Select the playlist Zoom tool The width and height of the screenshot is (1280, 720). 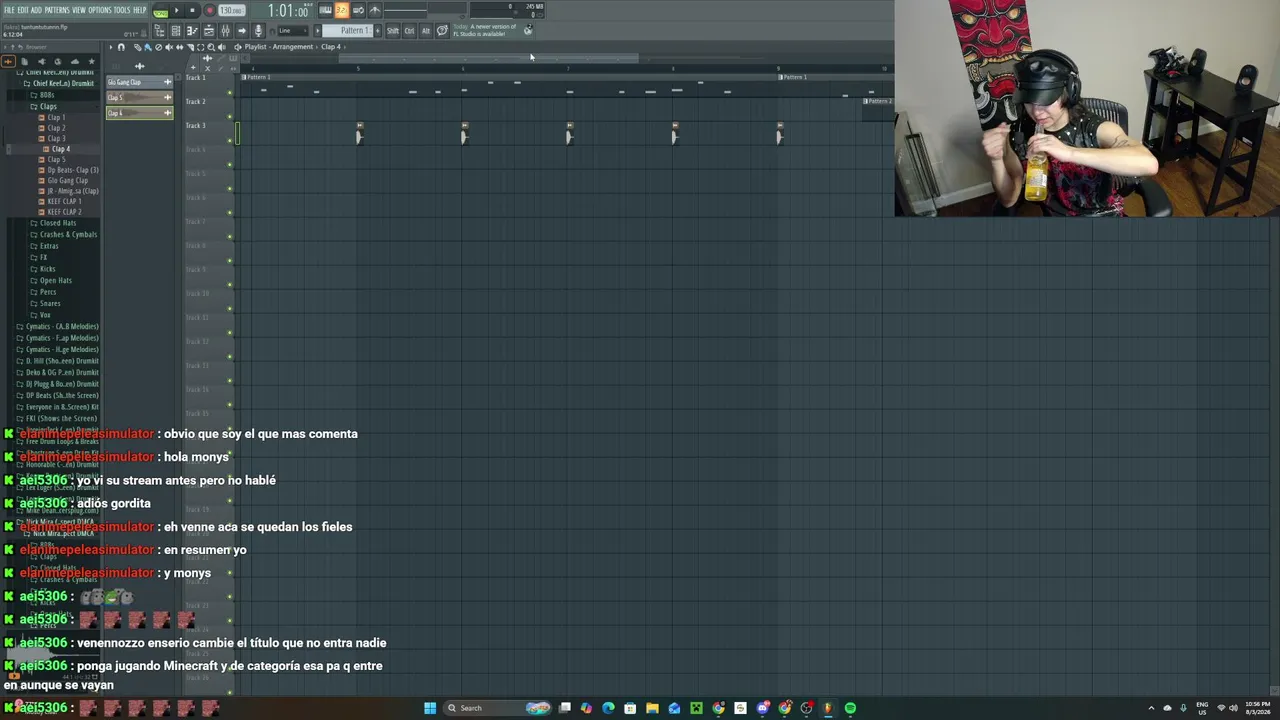211,47
